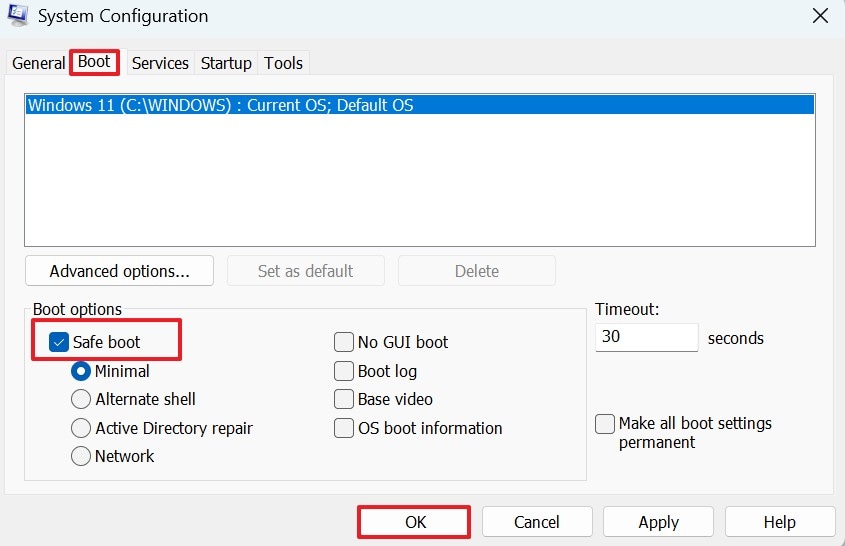The height and width of the screenshot is (546, 845).
Task: Go to the Tools tab
Action: 283,63
